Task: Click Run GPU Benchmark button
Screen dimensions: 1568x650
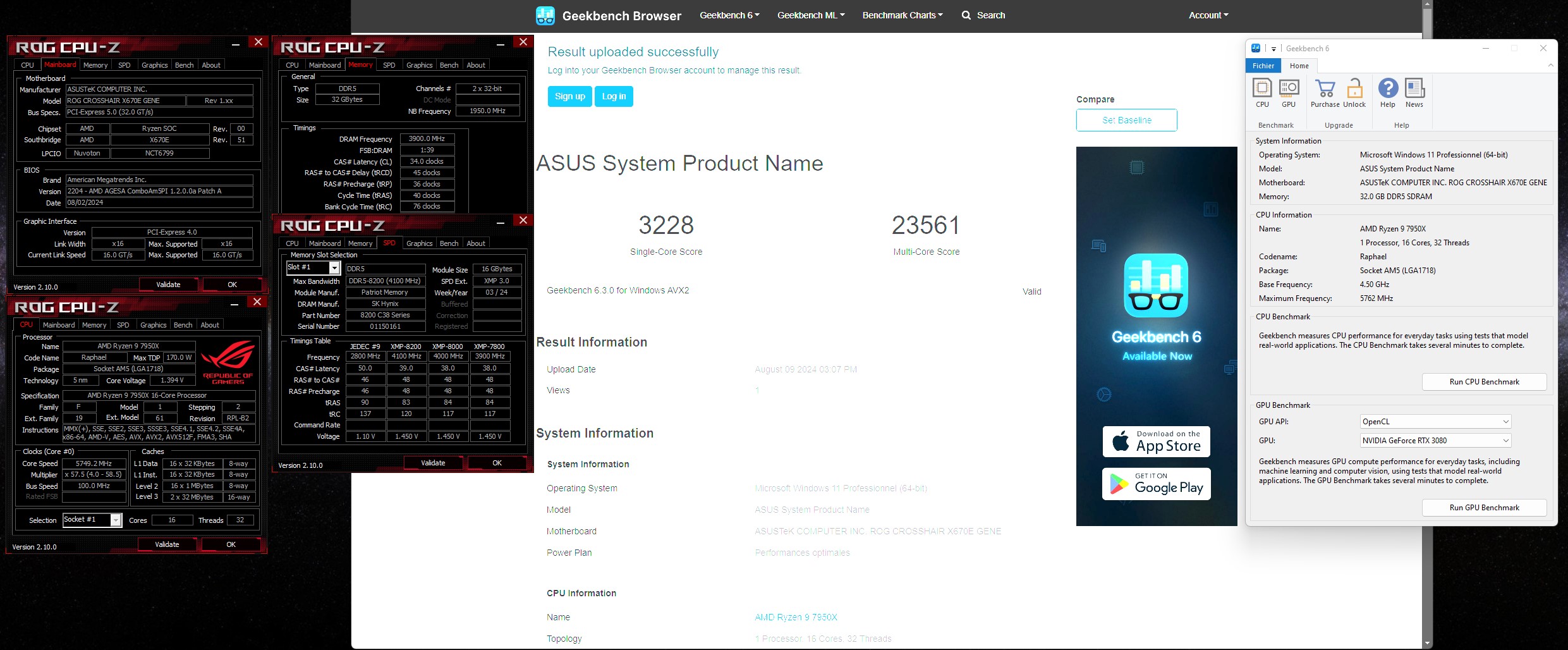Action: pos(1484,508)
